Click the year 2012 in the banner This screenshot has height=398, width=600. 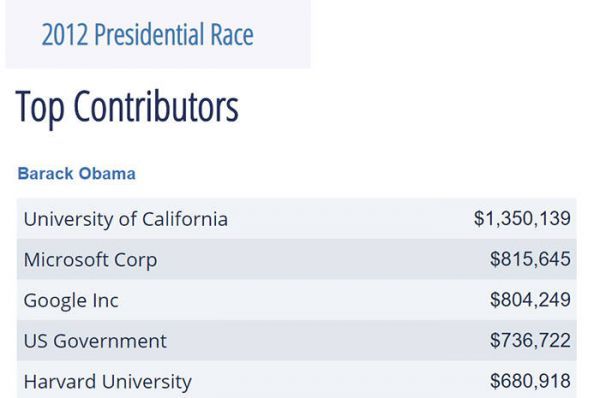pyautogui.click(x=65, y=35)
